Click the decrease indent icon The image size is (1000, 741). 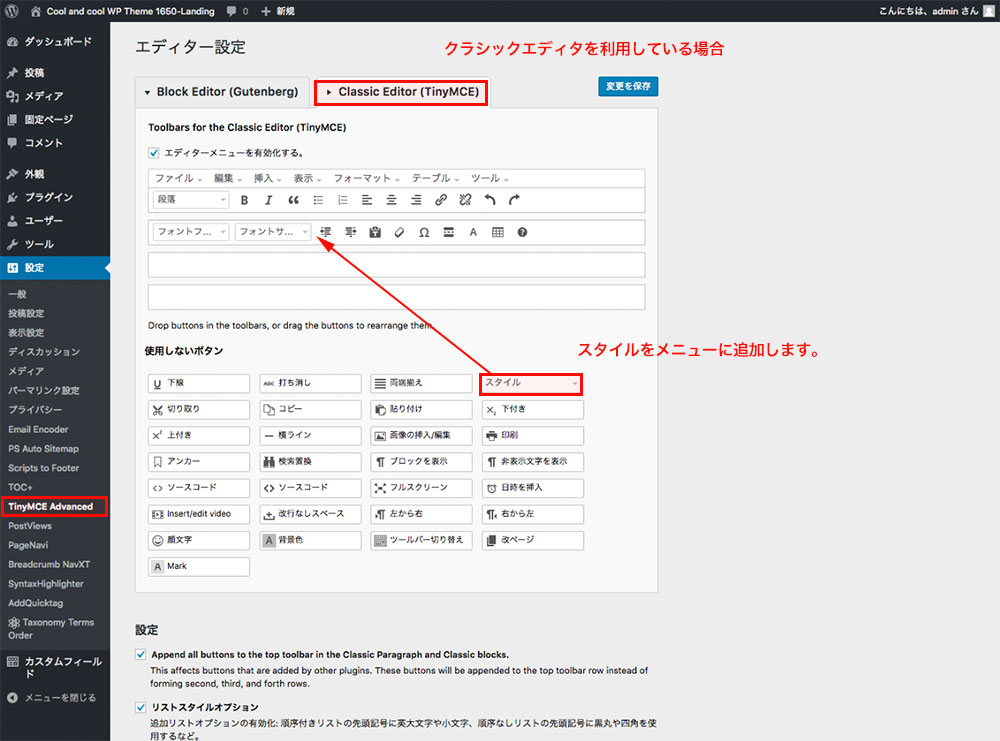tap(326, 232)
